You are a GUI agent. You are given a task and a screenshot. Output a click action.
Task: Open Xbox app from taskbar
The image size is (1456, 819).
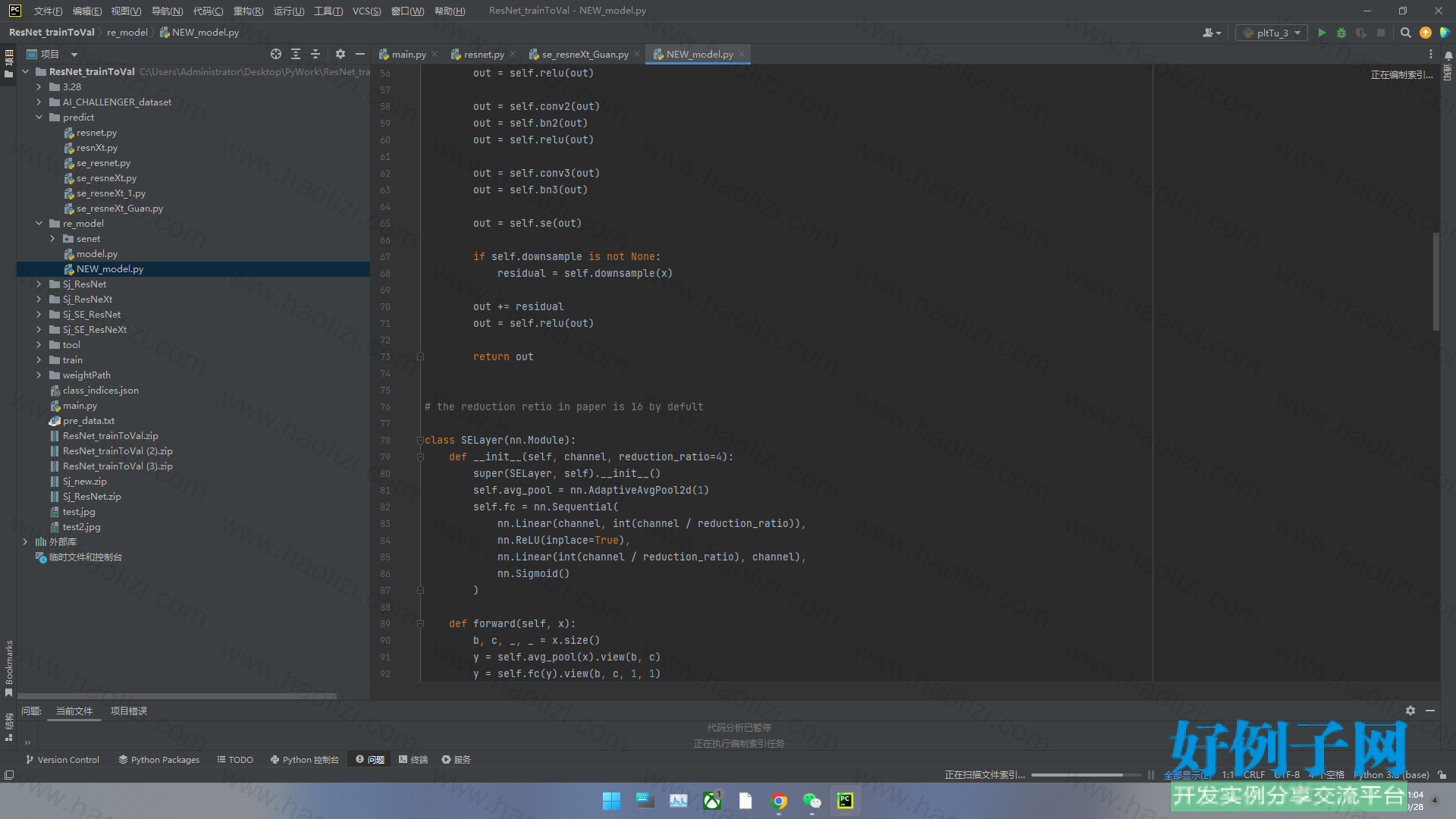(x=712, y=801)
